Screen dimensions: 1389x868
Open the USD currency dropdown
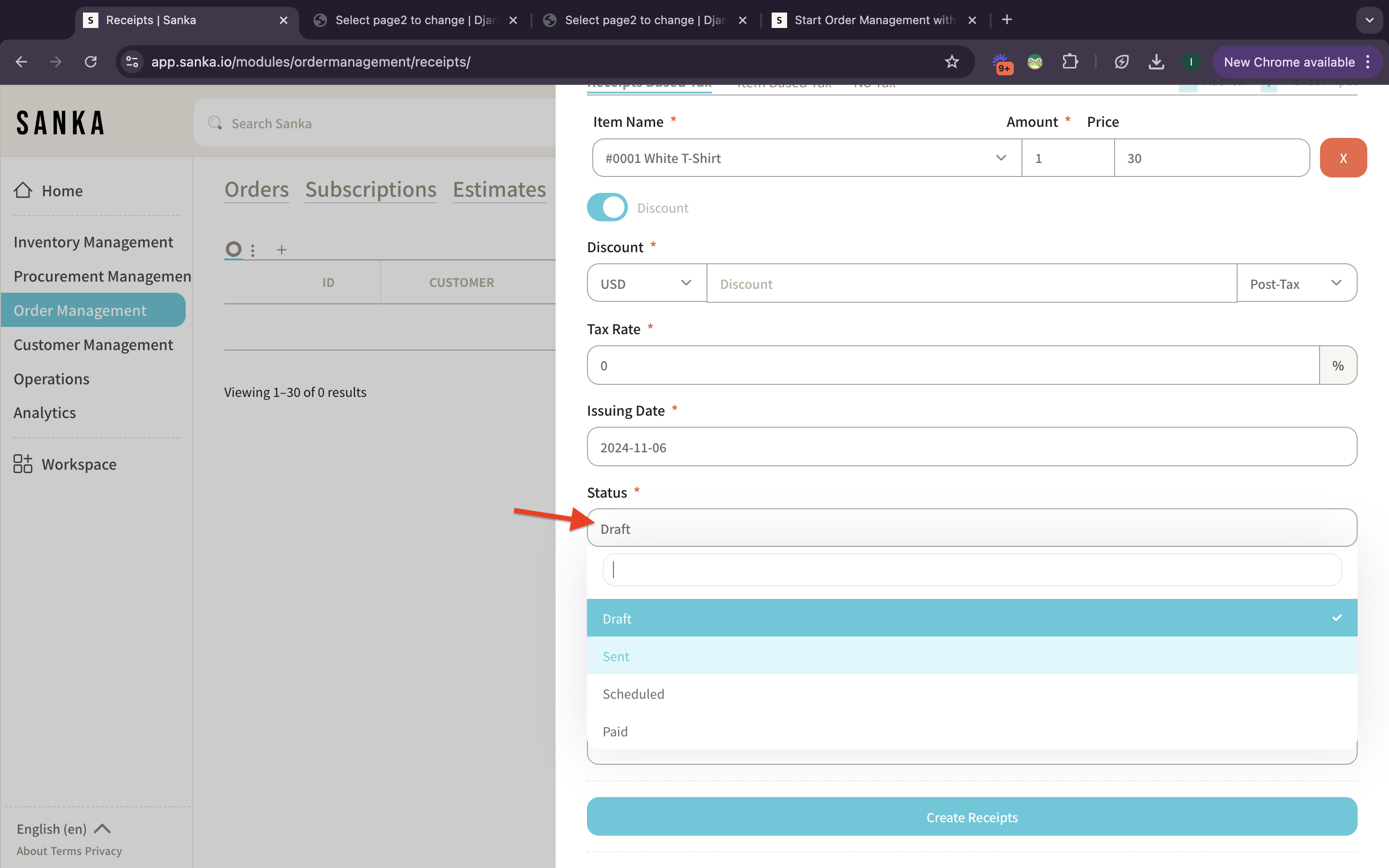646,283
